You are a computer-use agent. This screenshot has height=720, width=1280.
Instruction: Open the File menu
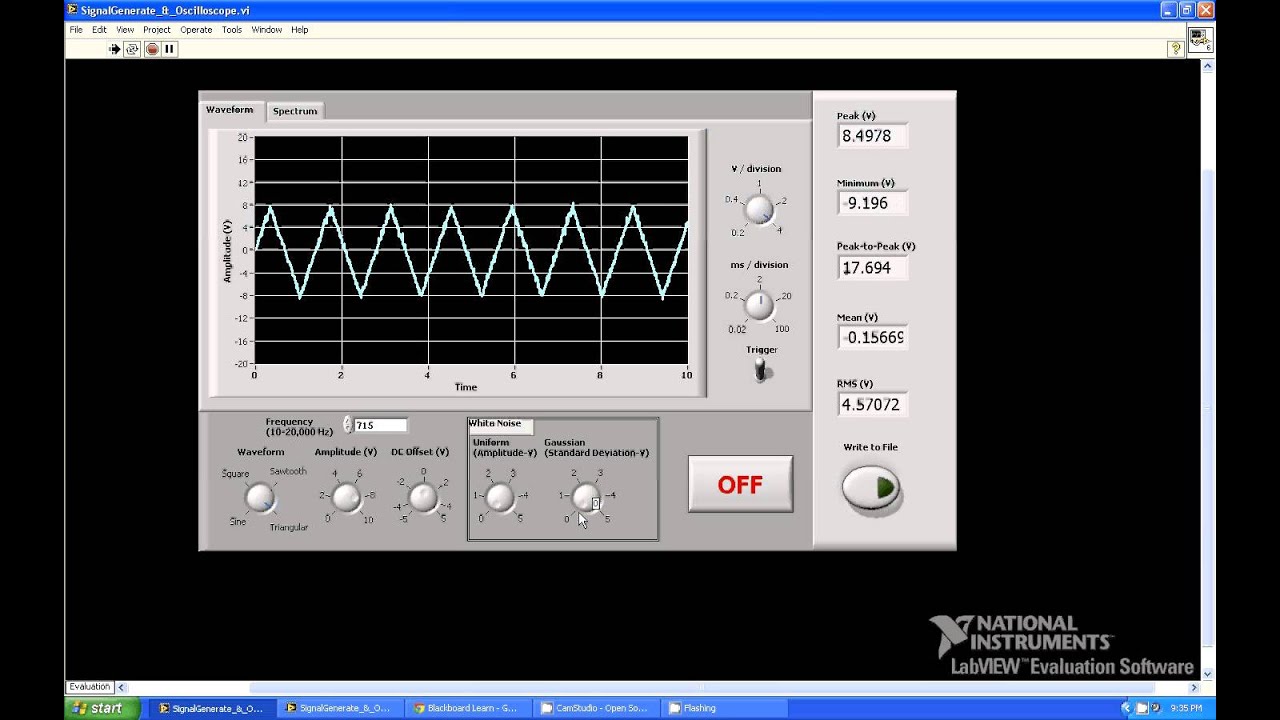(x=76, y=30)
